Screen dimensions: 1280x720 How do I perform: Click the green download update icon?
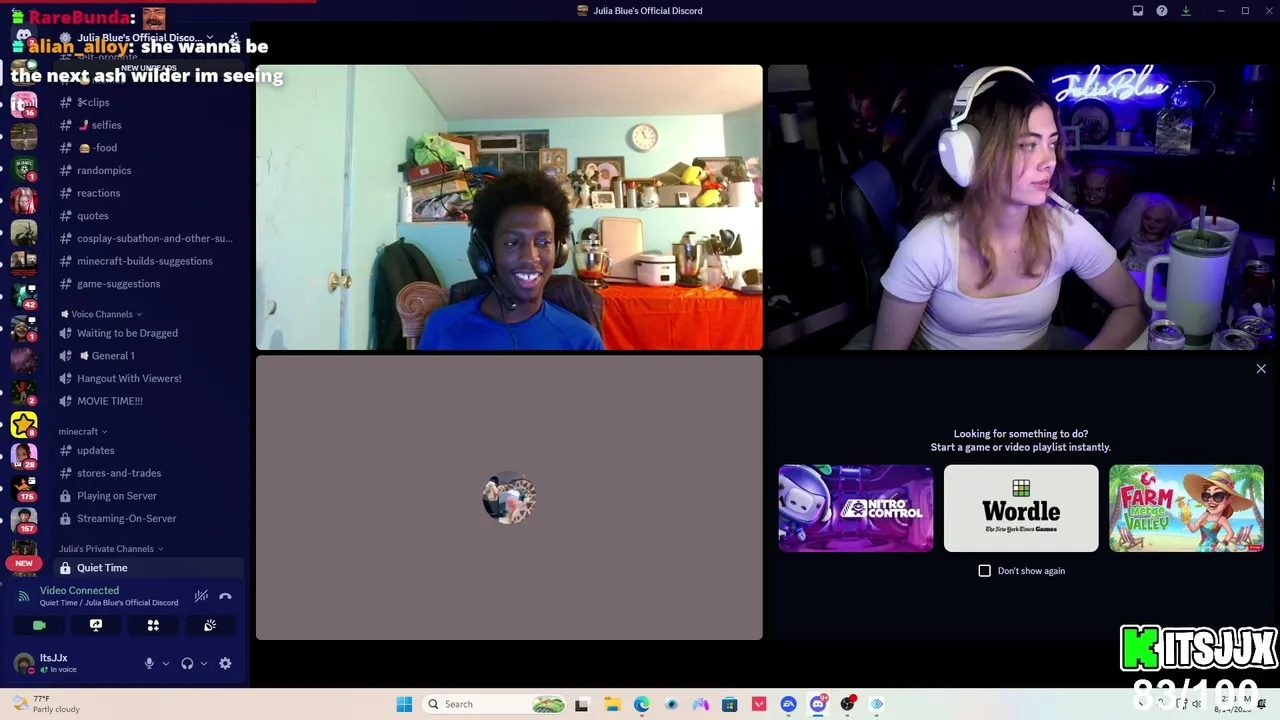[x=1186, y=11]
